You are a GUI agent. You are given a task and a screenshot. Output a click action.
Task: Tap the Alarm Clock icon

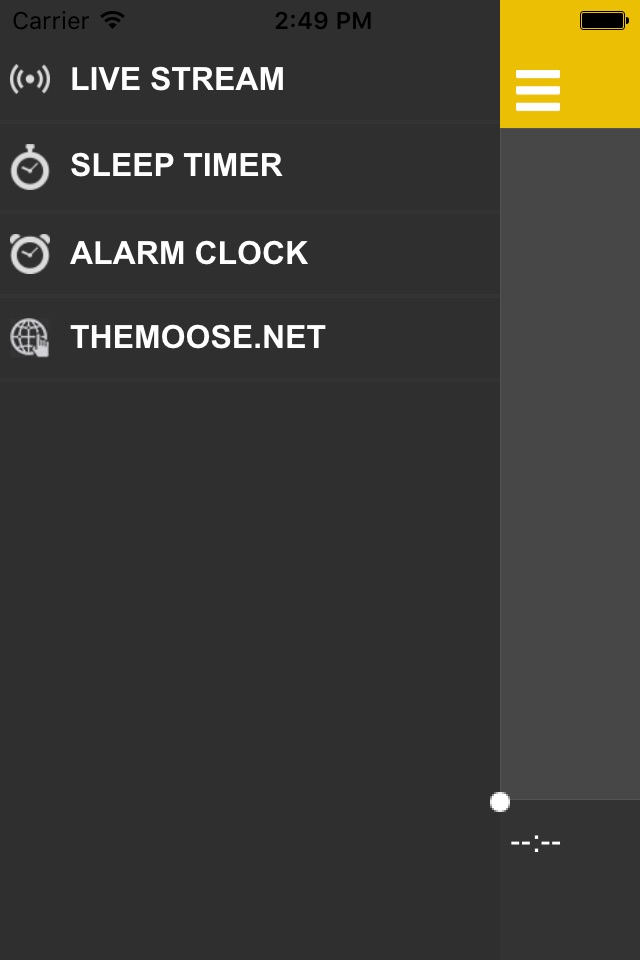(x=30, y=252)
